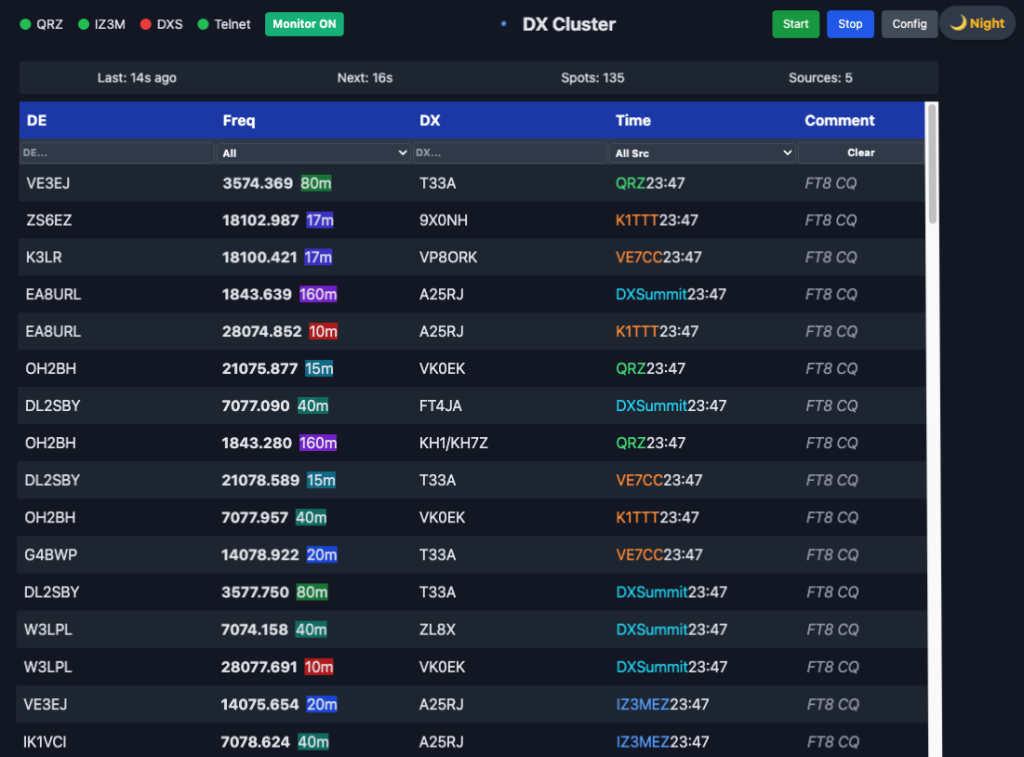This screenshot has height=757, width=1024.
Task: Click the IZ3M source status dot
Action: pos(84,24)
